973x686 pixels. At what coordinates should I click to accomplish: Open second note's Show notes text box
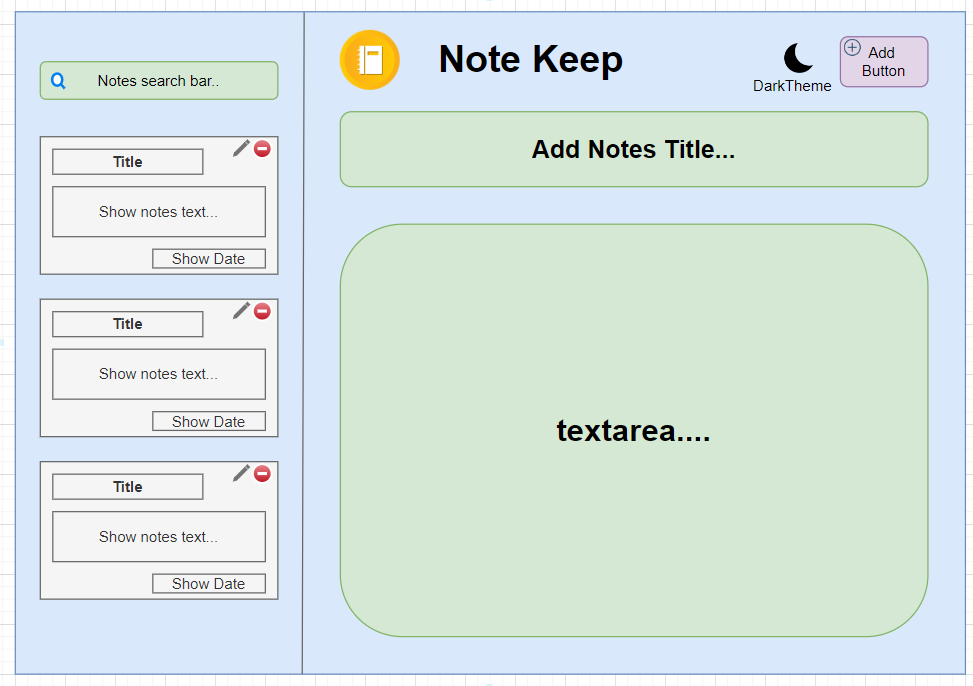pos(159,374)
